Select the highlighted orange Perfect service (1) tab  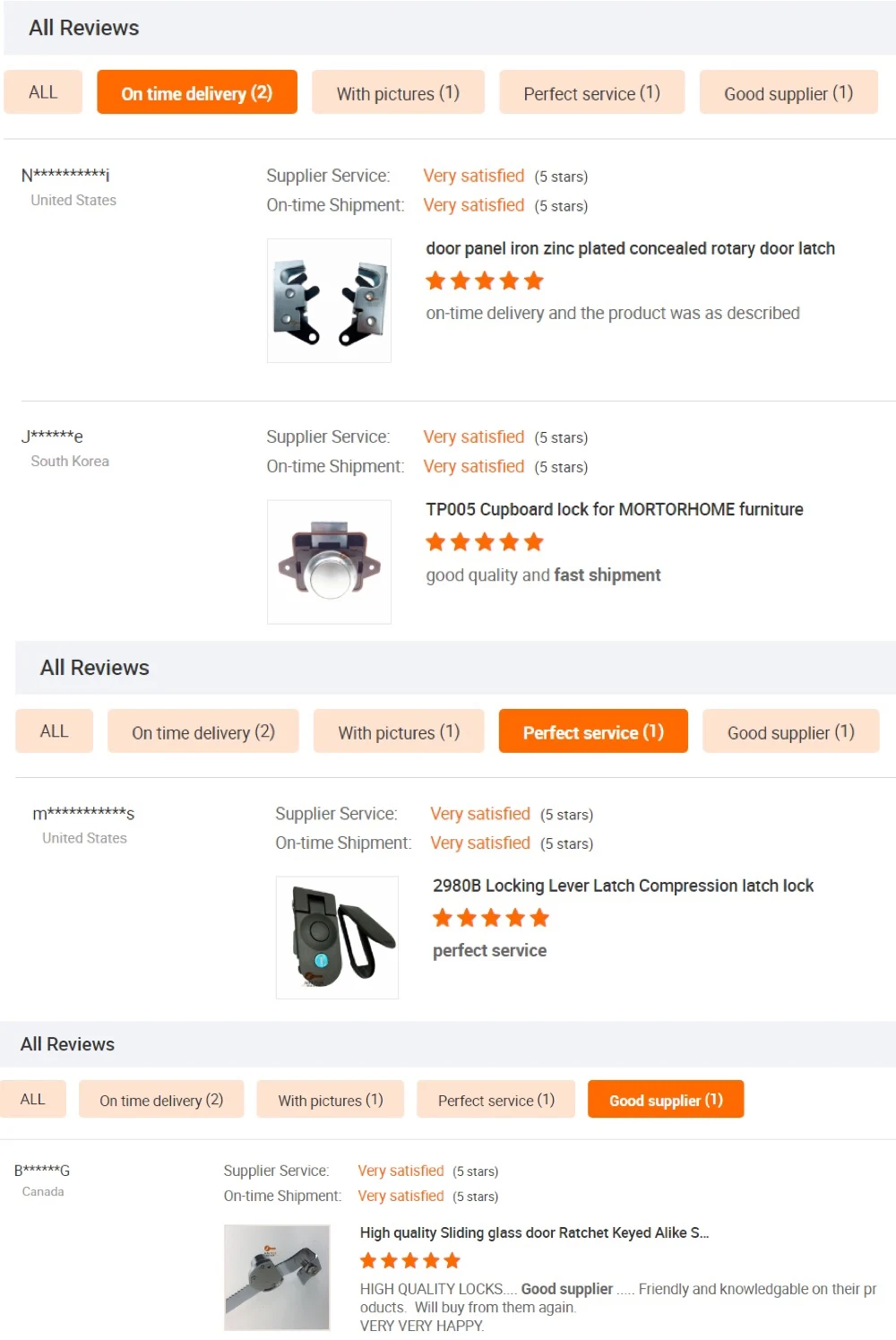coord(593,731)
